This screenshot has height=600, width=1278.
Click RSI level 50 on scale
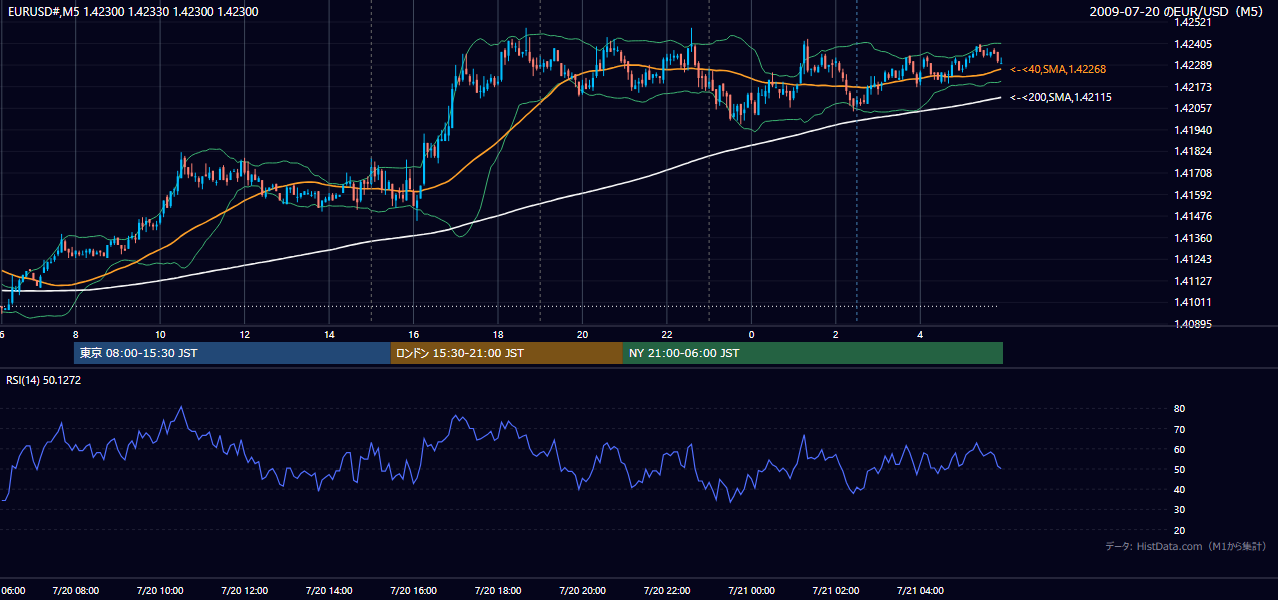1180,469
